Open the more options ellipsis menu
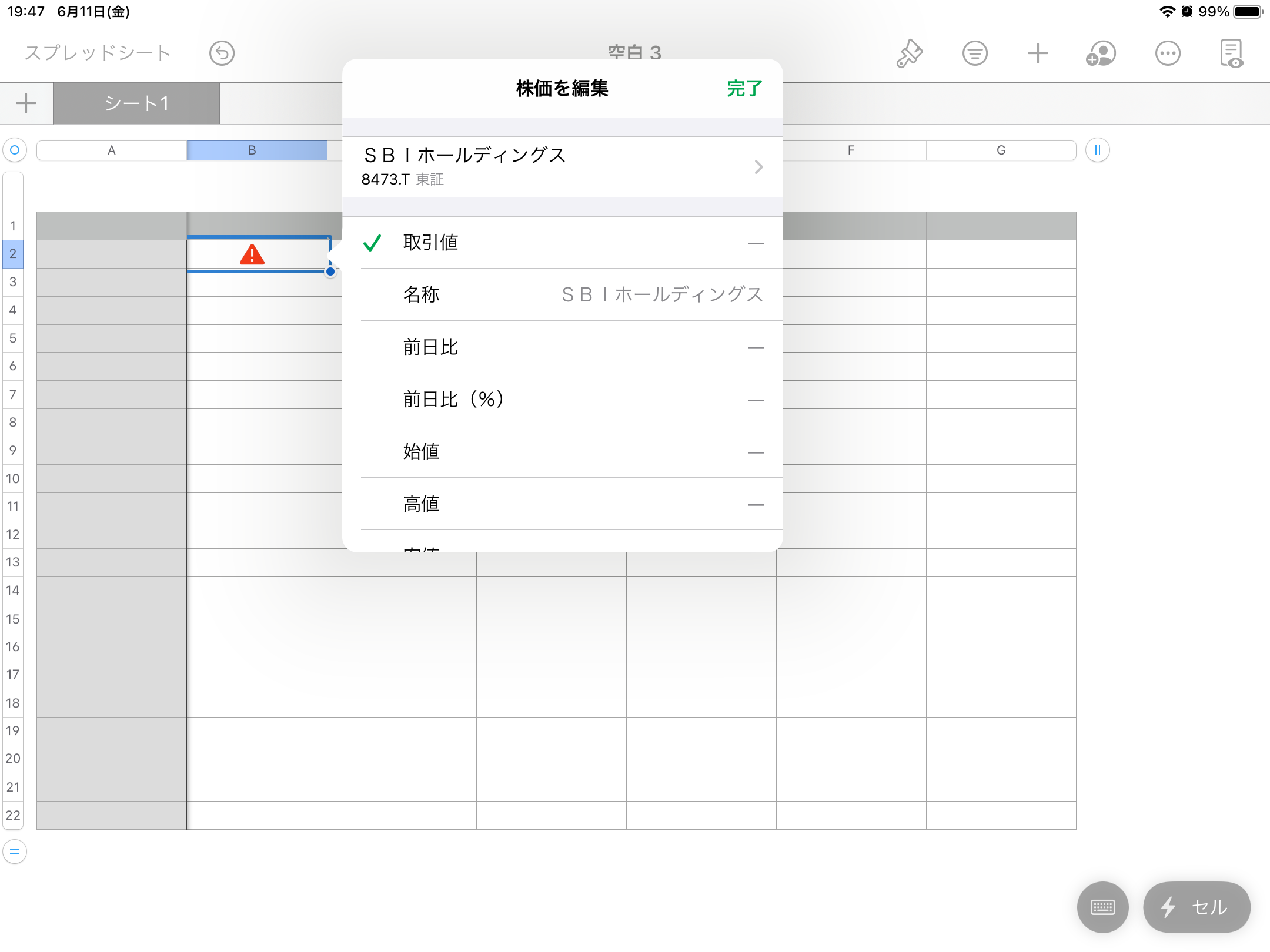The width and height of the screenshot is (1270, 952). pos(1168,53)
